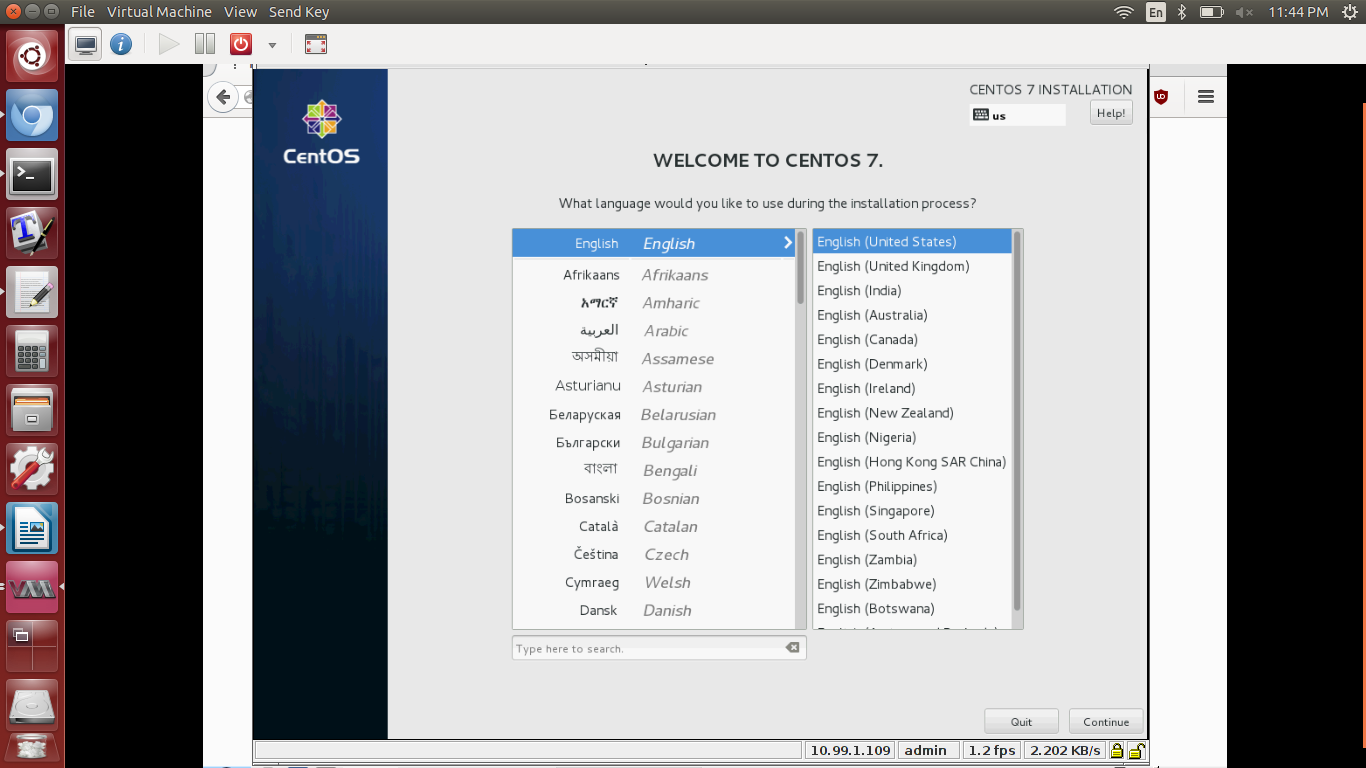Viewport: 1366px width, 768px height.
Task: Open virtual hardware details info icon
Action: pos(121,44)
